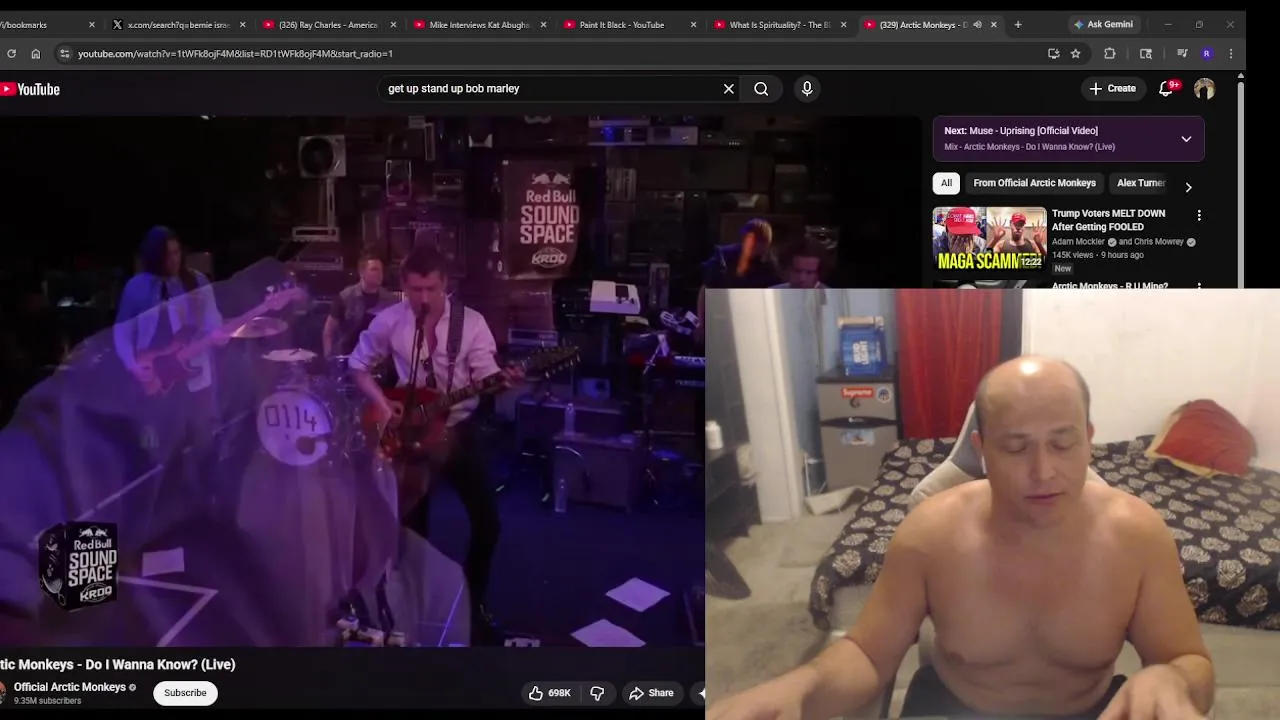
Task: Open the browser side panel icon
Action: click(x=1146, y=54)
